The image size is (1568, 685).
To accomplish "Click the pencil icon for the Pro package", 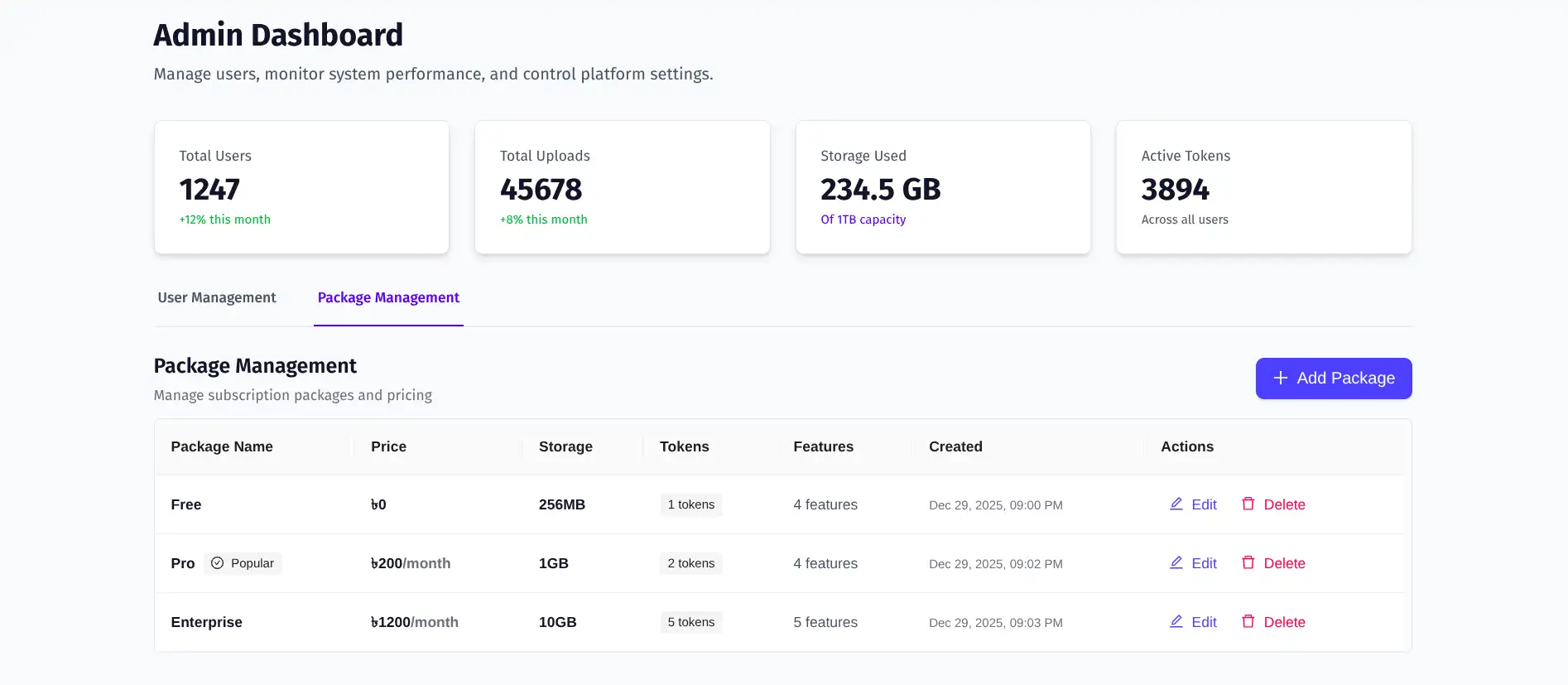I will pyautogui.click(x=1176, y=562).
